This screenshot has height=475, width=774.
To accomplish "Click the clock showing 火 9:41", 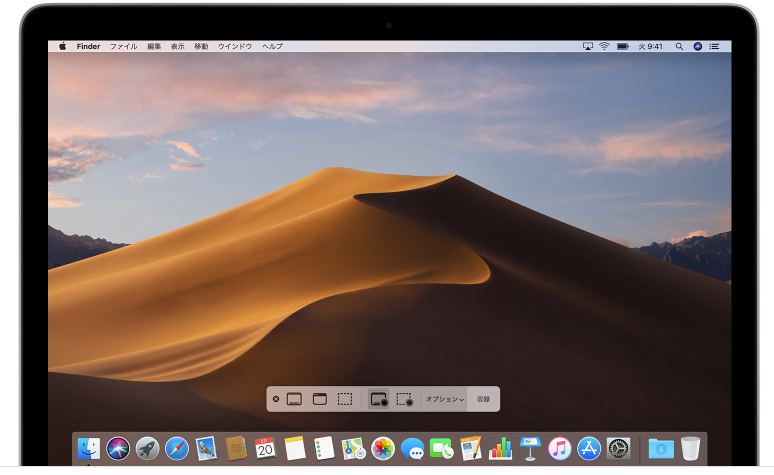I will tap(650, 46).
